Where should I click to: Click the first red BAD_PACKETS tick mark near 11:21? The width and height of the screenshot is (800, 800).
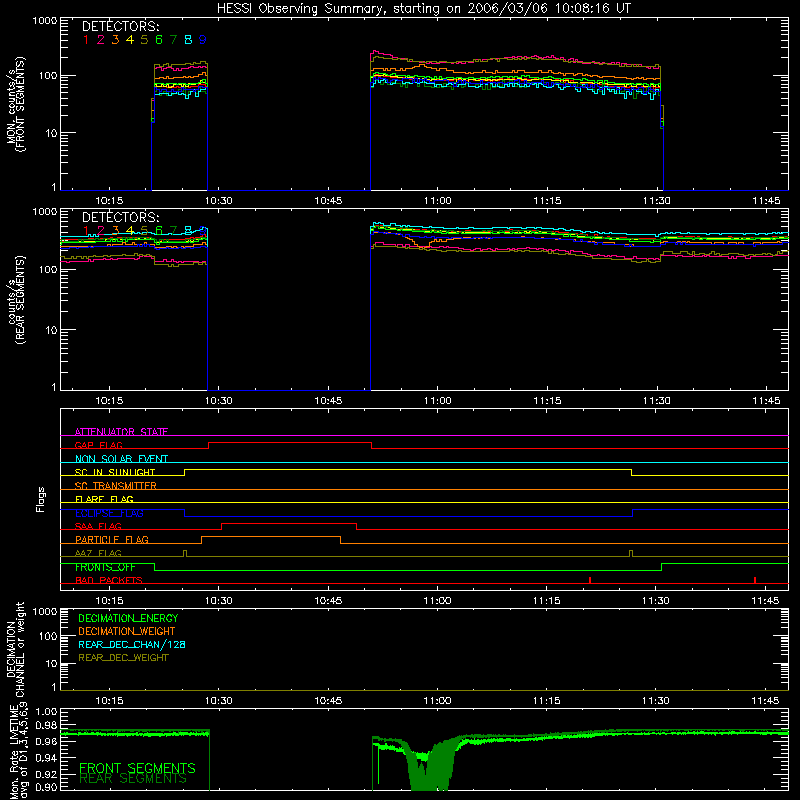tap(590, 580)
